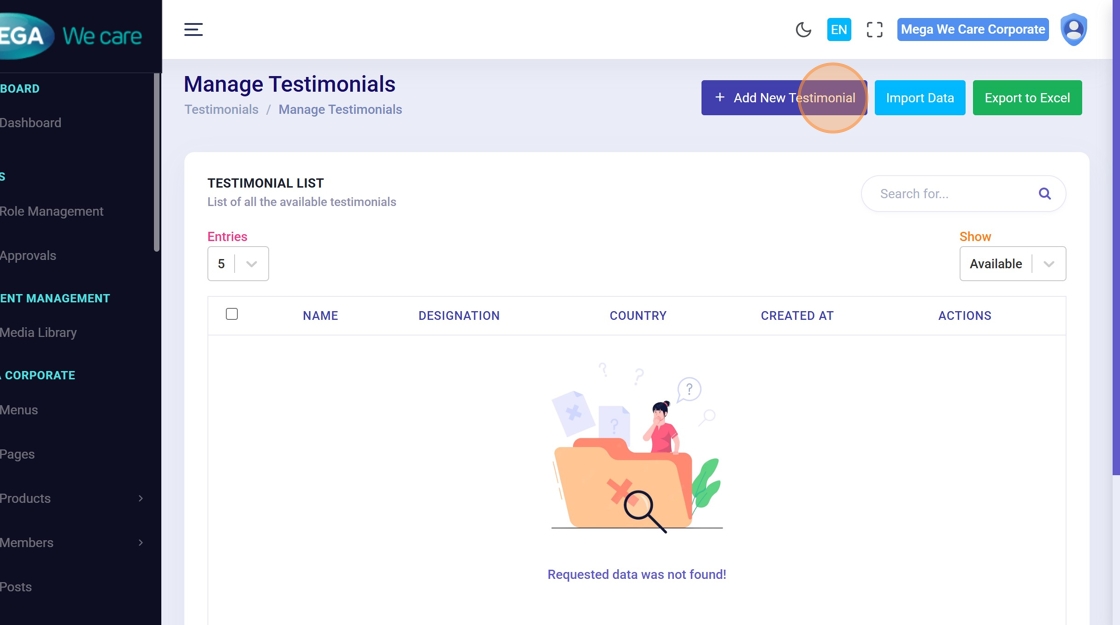Click the hamburger menu icon
This screenshot has height=625, width=1120.
click(193, 30)
